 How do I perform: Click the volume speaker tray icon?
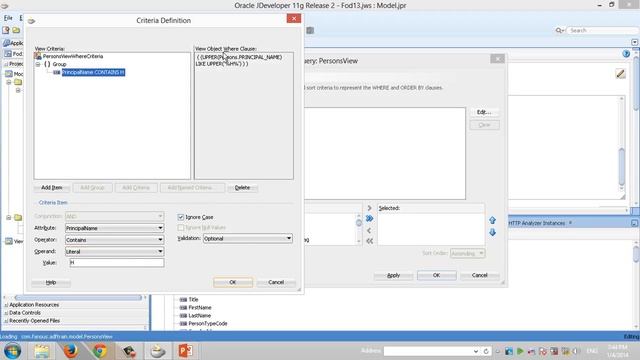pos(576,351)
